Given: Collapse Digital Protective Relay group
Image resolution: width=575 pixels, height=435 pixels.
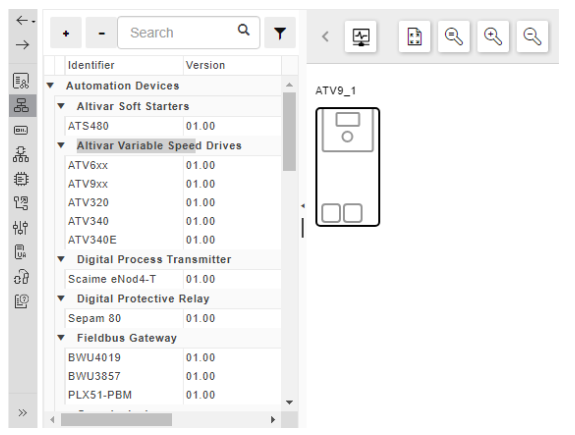Looking at the screenshot, I should coord(61,298).
